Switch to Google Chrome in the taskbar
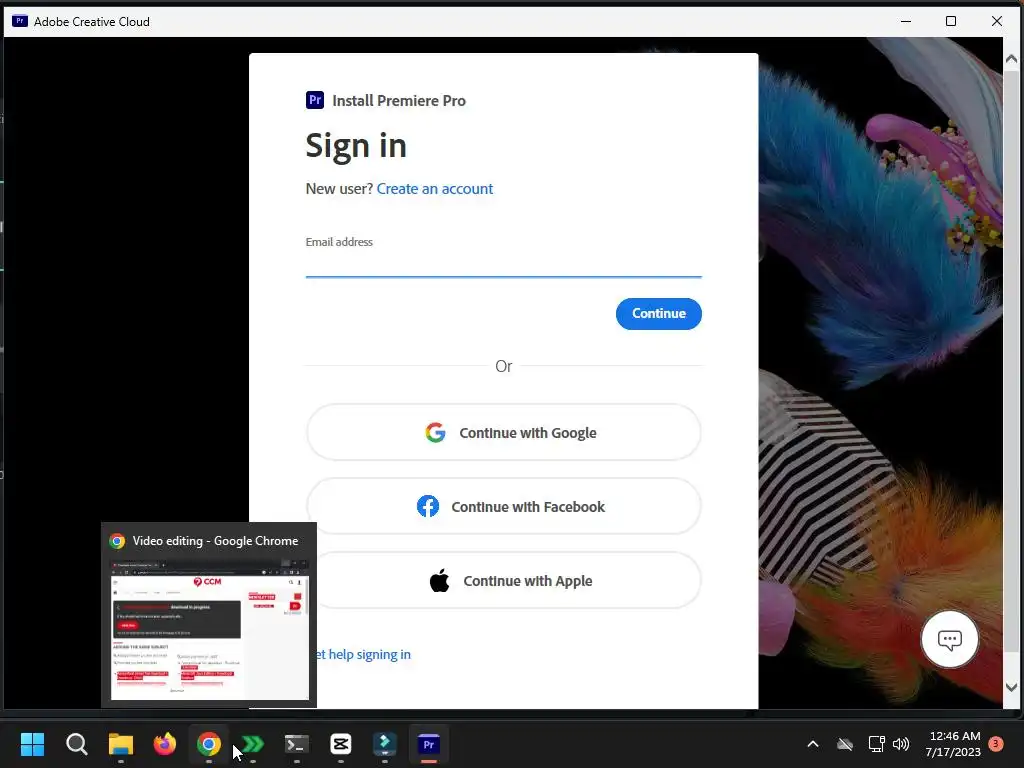This screenshot has width=1024, height=768. coord(209,744)
